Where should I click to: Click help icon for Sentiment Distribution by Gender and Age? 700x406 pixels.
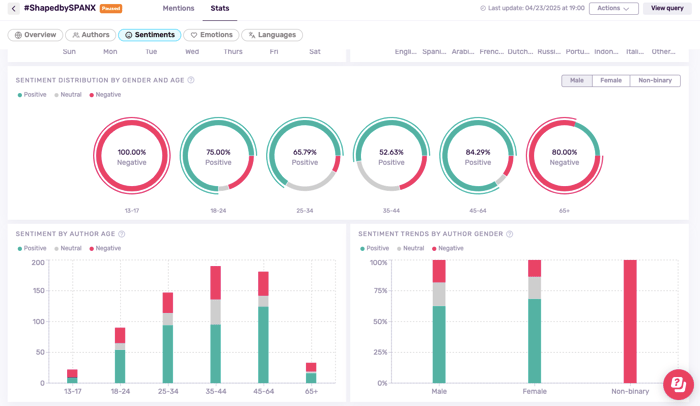click(x=191, y=80)
